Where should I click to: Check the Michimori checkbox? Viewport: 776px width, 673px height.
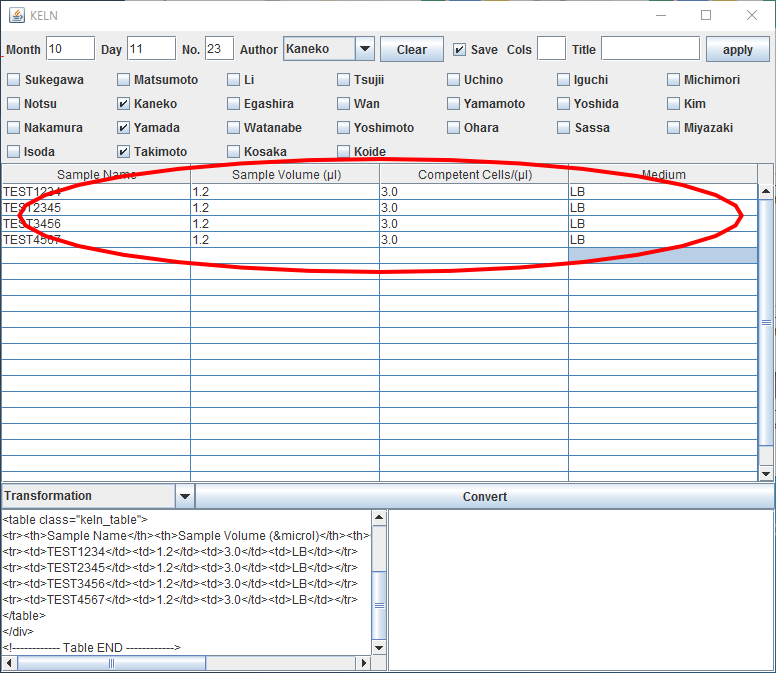pos(674,80)
